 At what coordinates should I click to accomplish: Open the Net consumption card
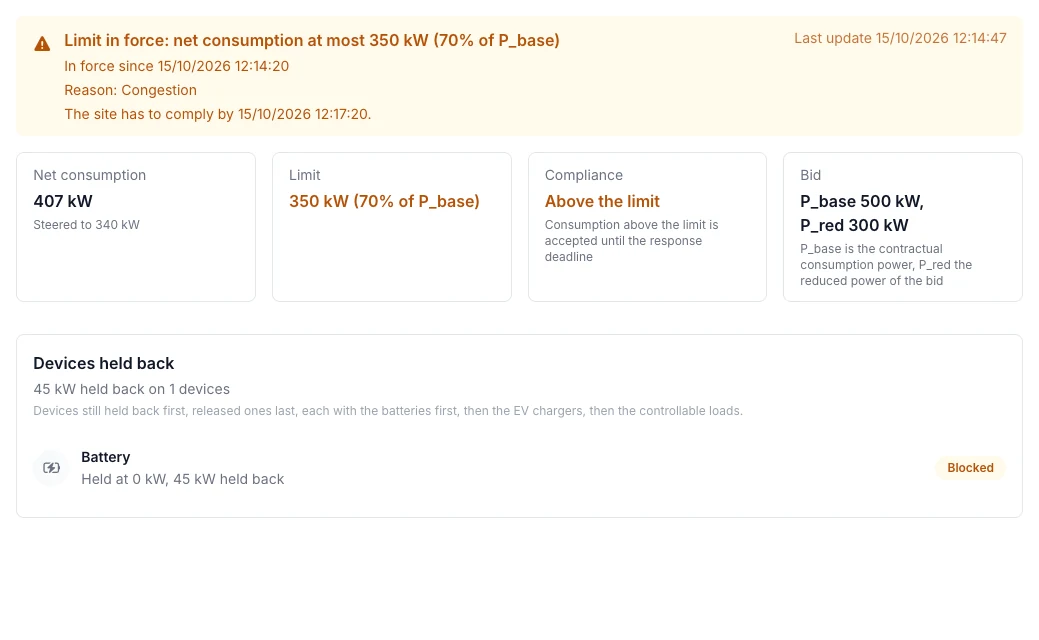136,227
